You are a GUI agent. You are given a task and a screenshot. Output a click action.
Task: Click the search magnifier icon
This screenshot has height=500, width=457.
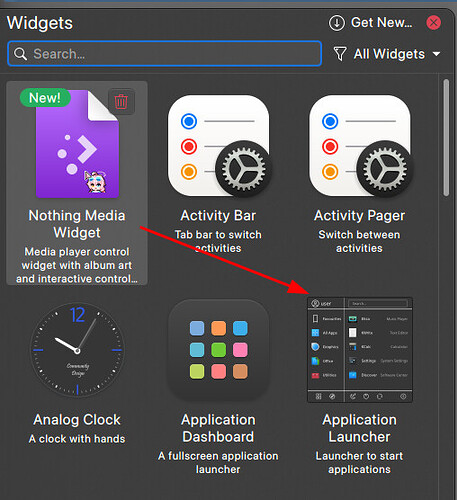coord(20,54)
